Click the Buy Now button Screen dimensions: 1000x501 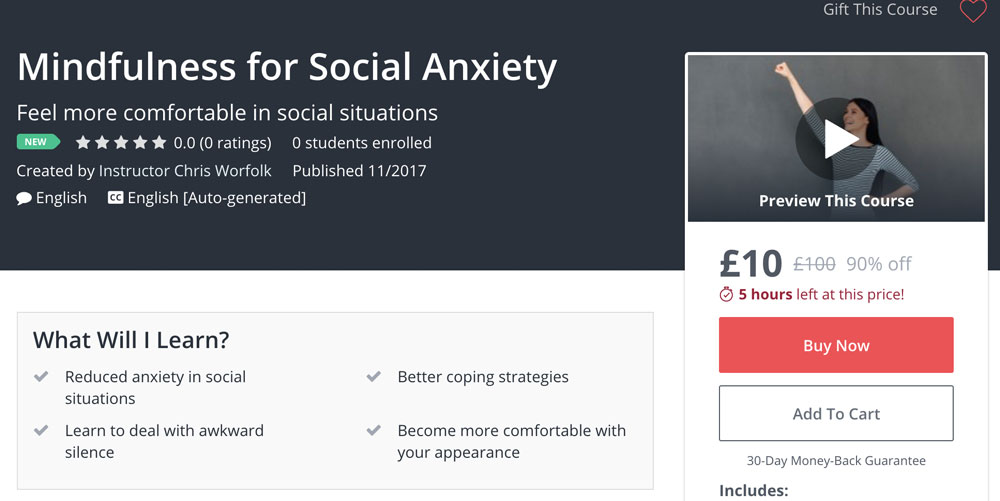coord(836,345)
